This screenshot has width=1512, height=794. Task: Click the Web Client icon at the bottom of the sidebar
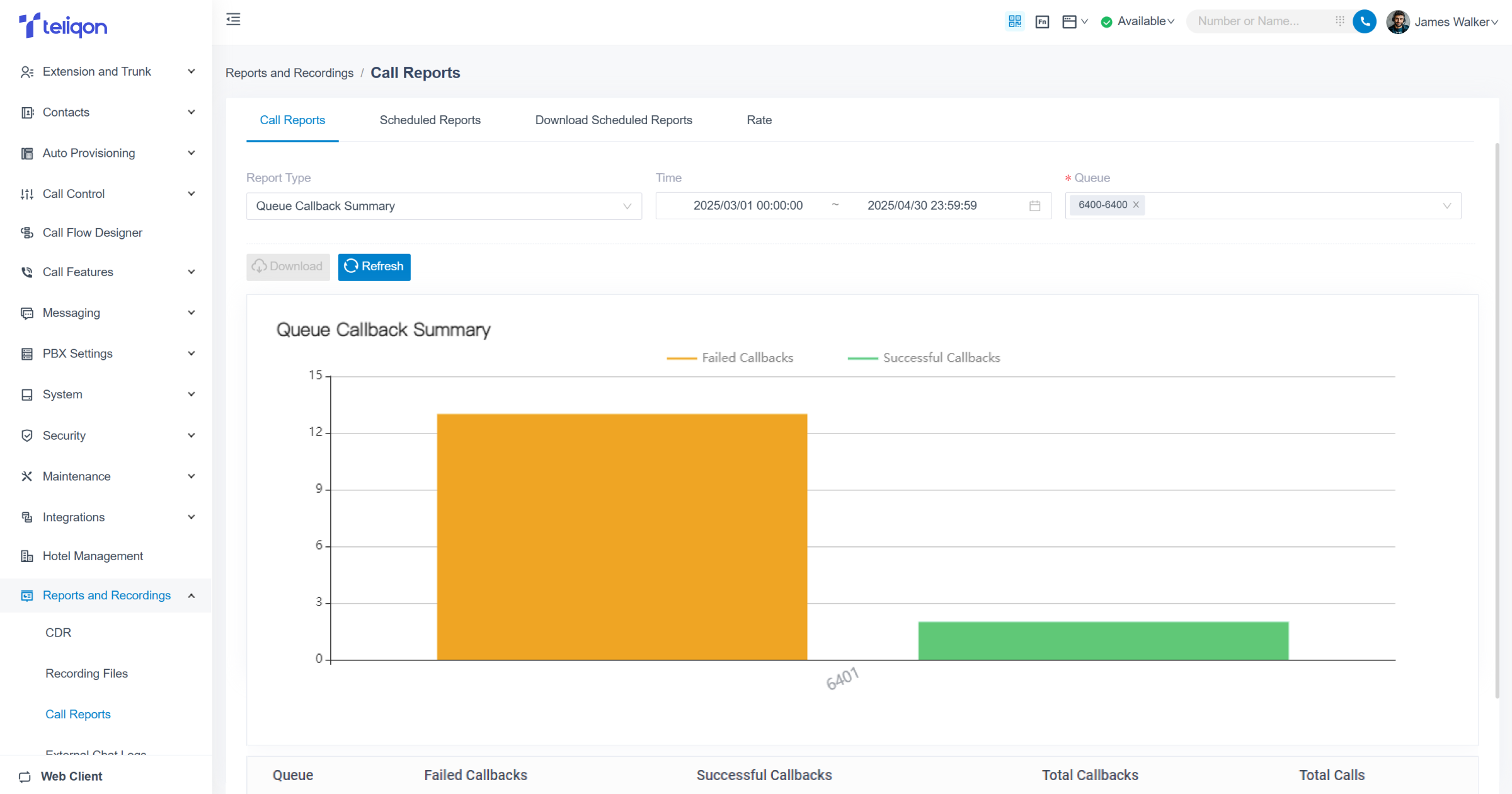[25, 776]
